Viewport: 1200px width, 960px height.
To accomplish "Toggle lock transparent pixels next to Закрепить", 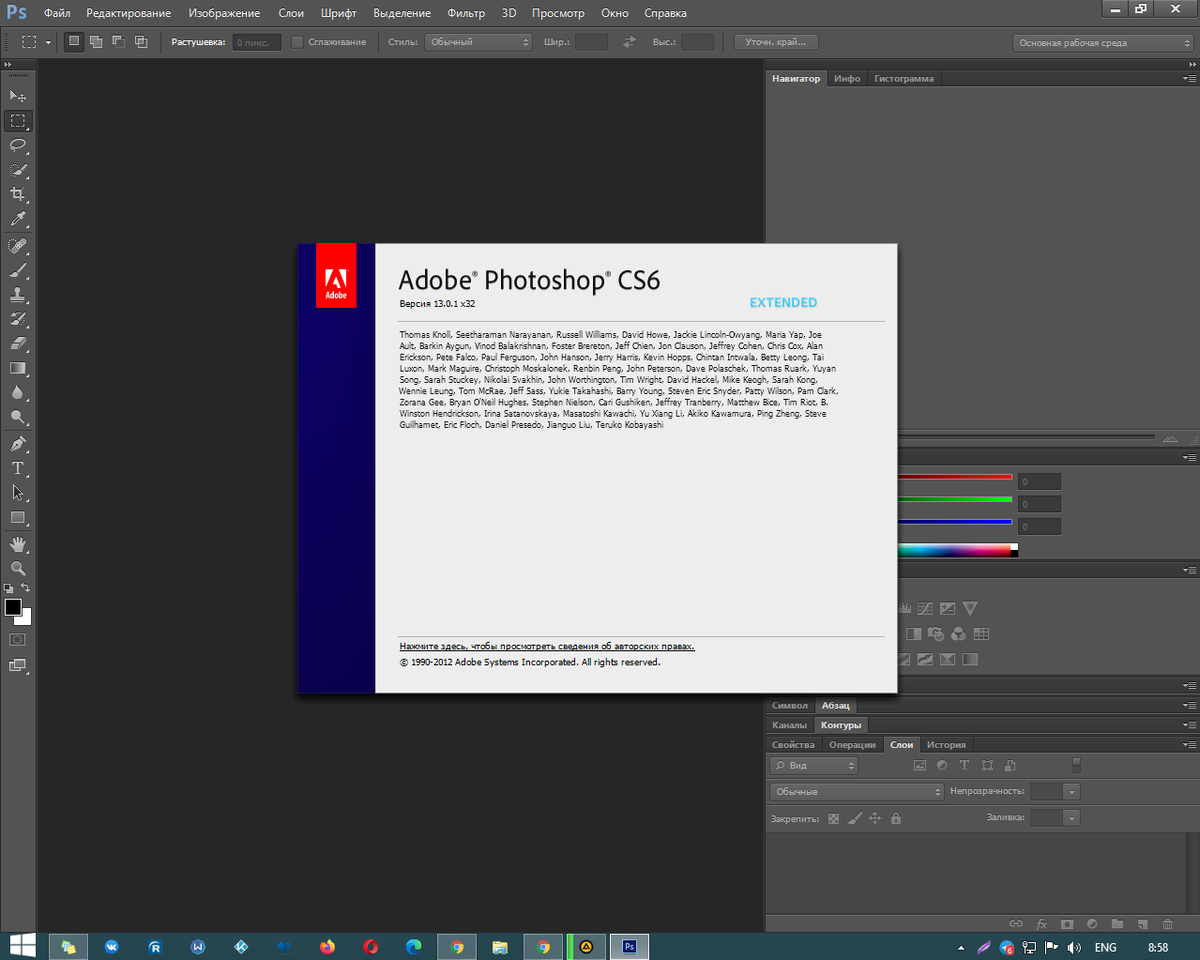I will coord(834,818).
